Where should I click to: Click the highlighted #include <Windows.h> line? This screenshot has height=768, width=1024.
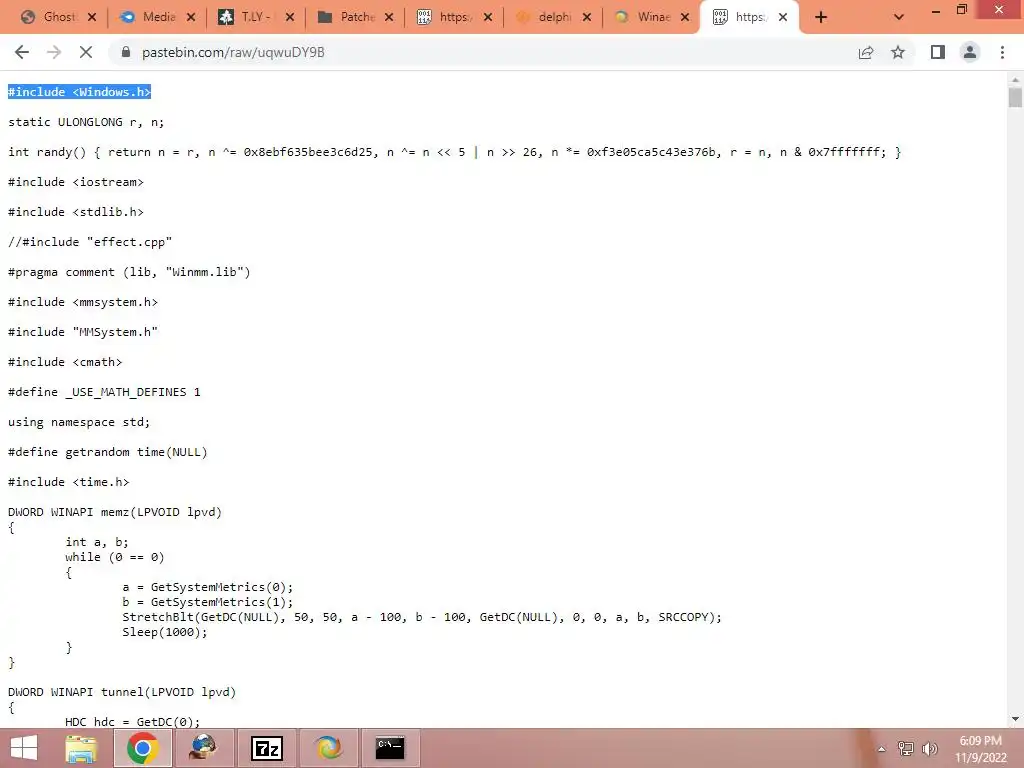click(x=80, y=92)
